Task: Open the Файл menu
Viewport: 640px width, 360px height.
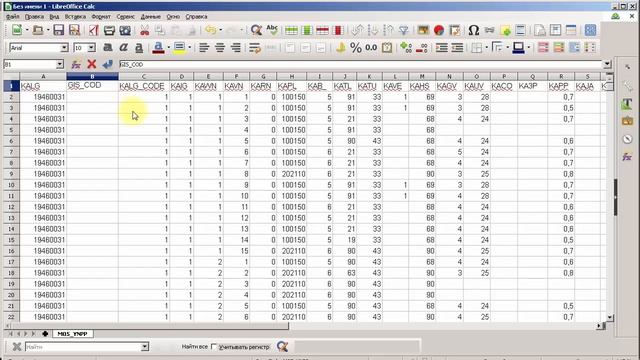Action: point(13,17)
